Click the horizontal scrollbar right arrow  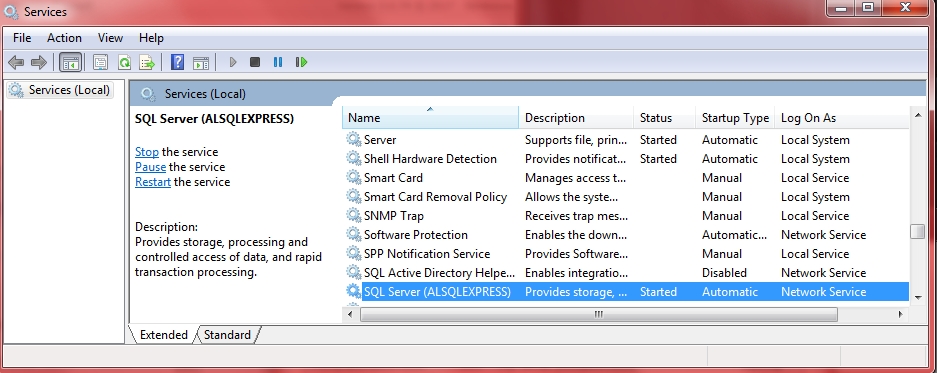[901, 314]
